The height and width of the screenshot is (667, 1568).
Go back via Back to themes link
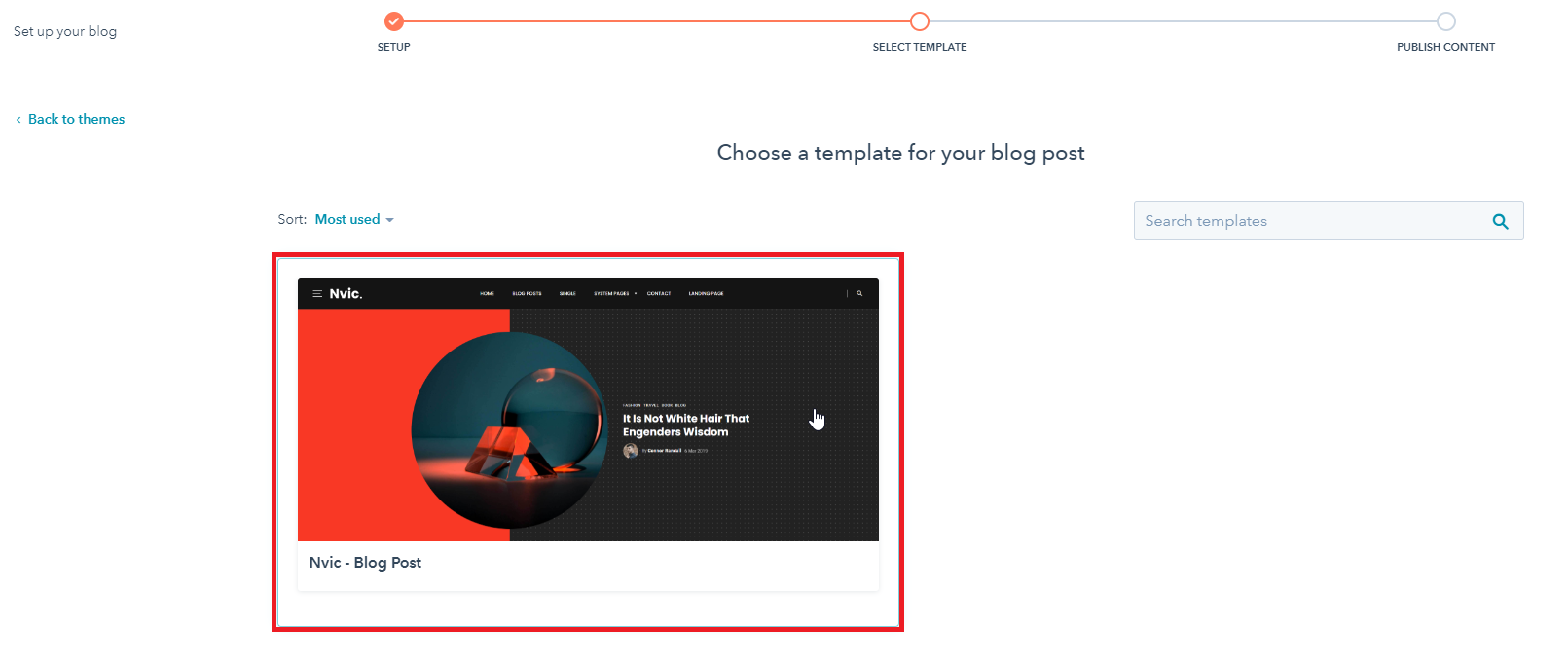pyautogui.click(x=76, y=119)
